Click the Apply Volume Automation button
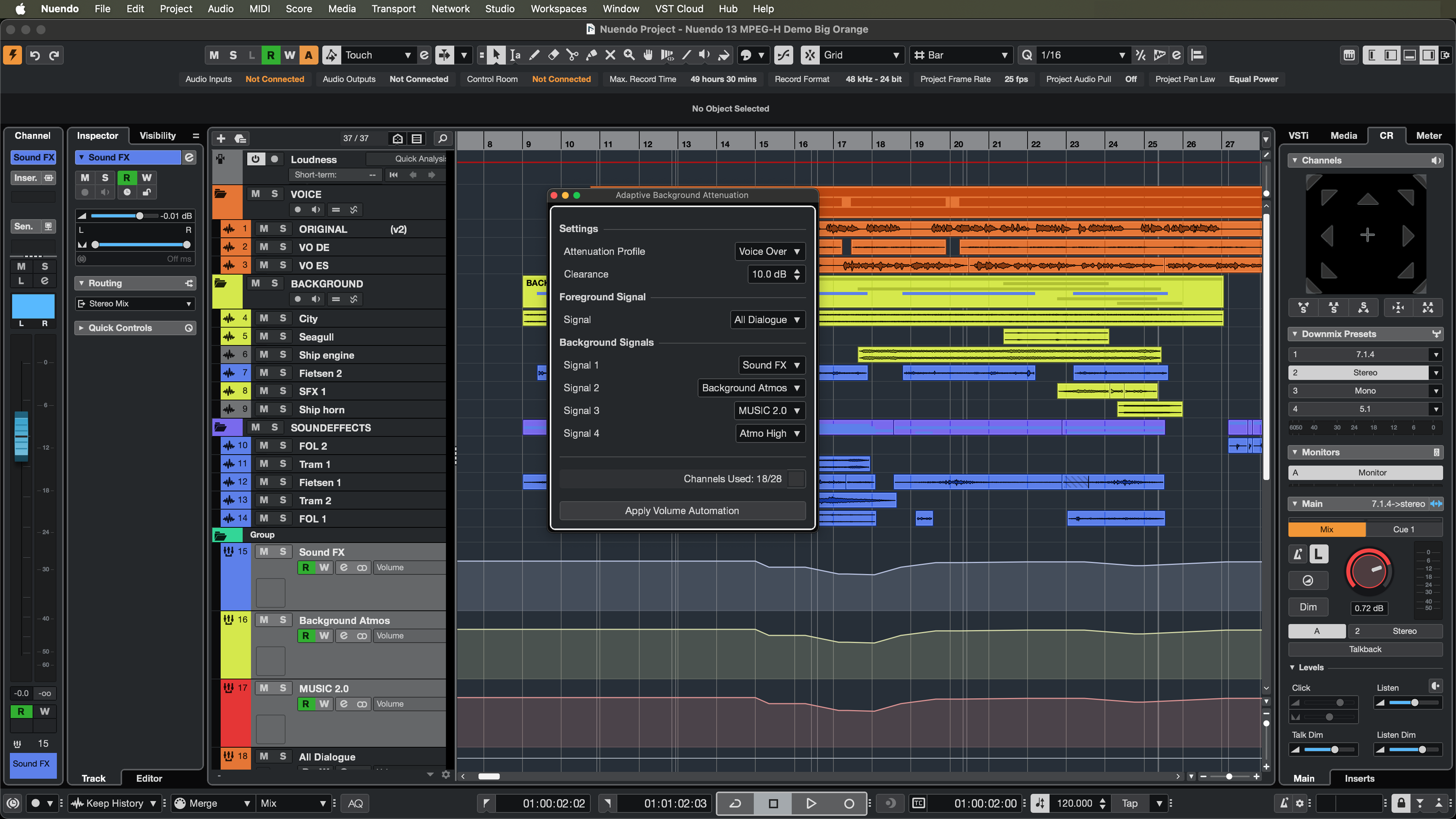Viewport: 1456px width, 819px height. (x=682, y=510)
